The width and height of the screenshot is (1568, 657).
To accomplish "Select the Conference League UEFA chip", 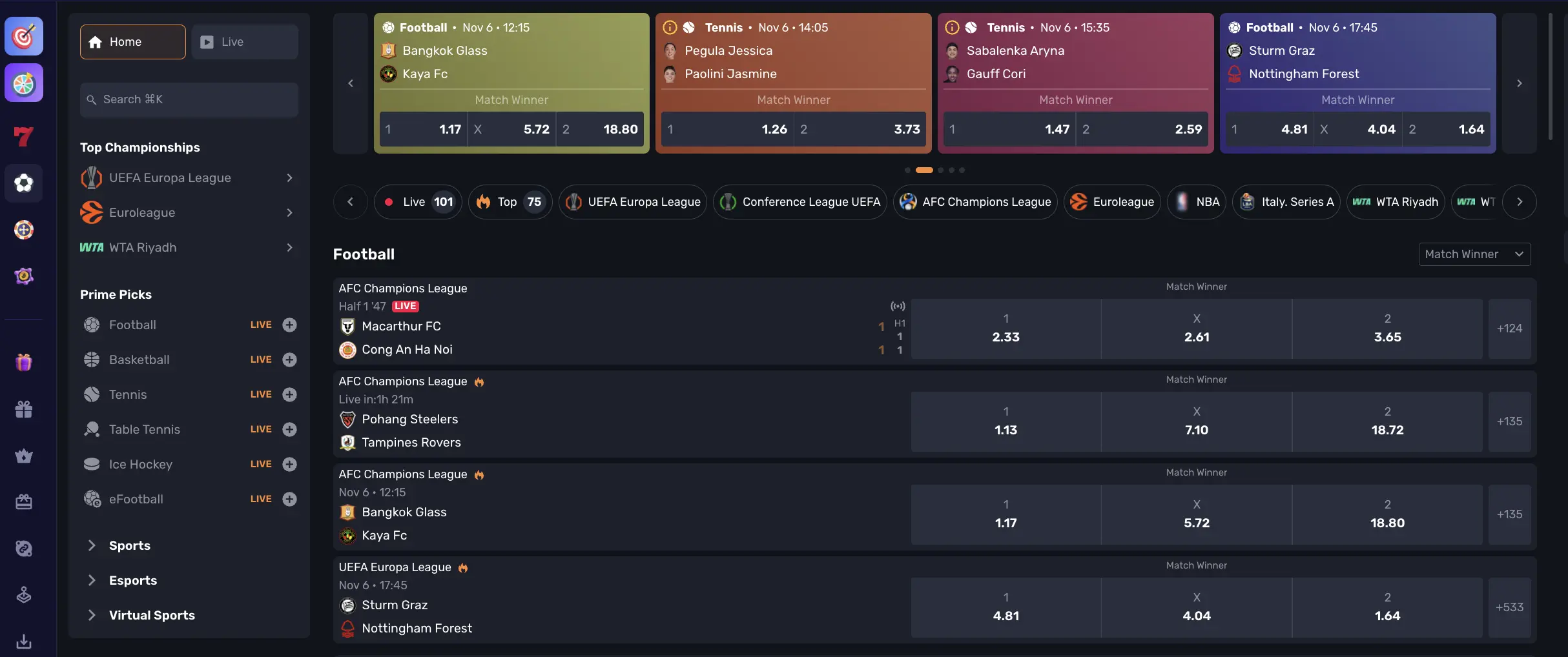I will pyautogui.click(x=800, y=202).
